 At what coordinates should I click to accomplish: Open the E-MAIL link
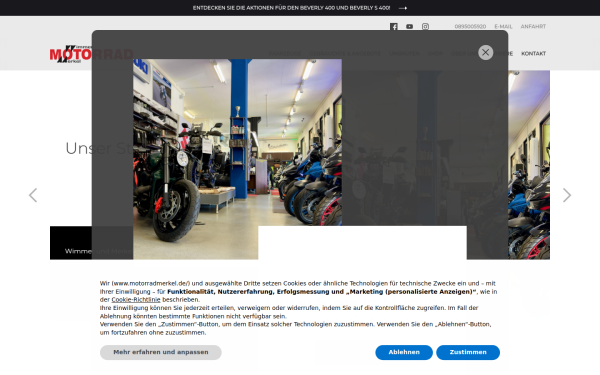click(503, 26)
